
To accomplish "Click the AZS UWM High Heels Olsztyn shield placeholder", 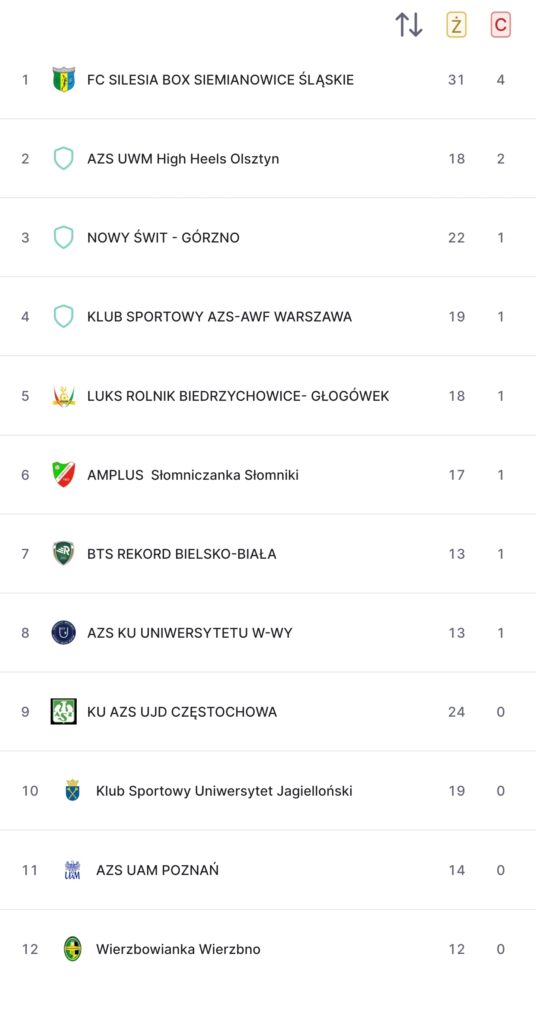I will click(x=63, y=159).
